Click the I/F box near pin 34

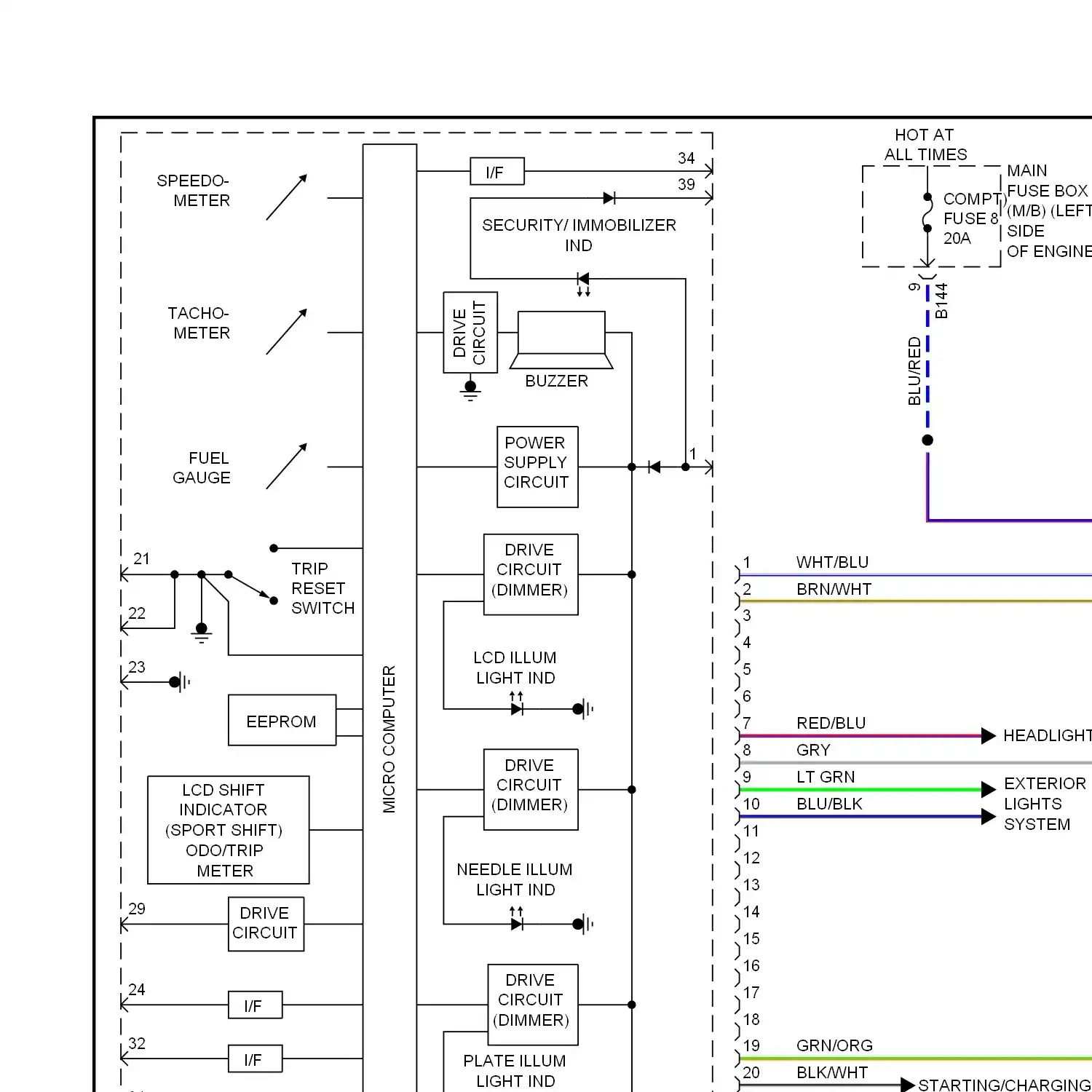497,172
